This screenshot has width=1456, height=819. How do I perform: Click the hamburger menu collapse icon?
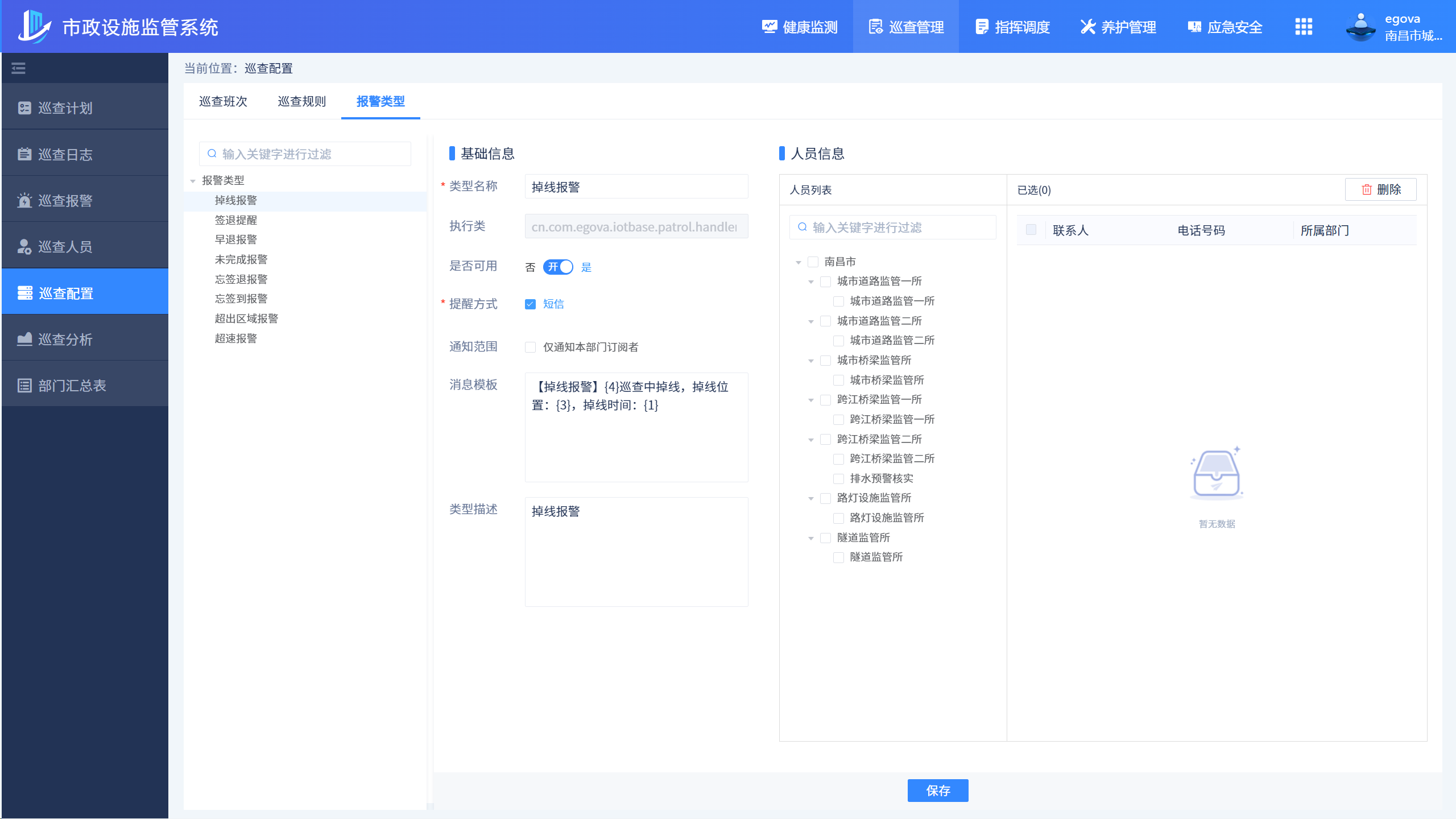19,68
